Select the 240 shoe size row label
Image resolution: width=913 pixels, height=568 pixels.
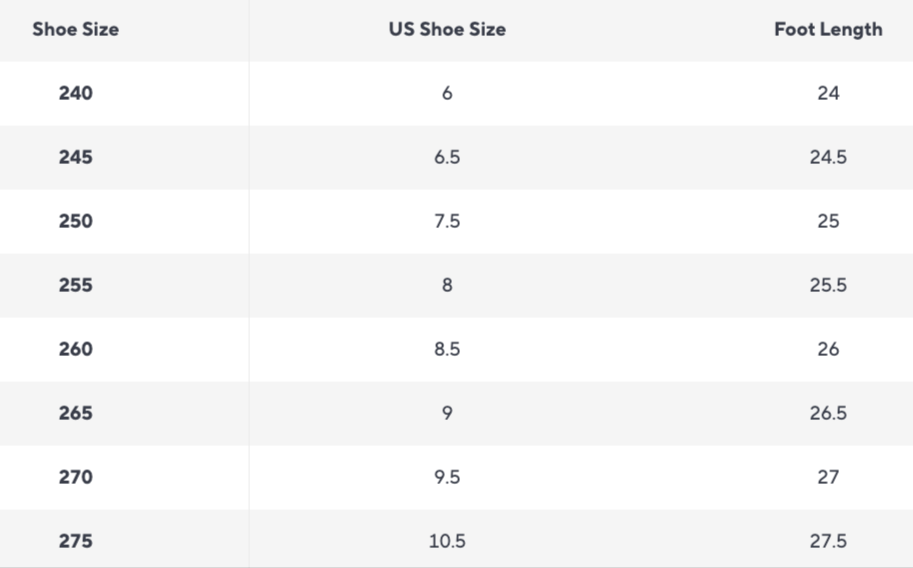(76, 93)
